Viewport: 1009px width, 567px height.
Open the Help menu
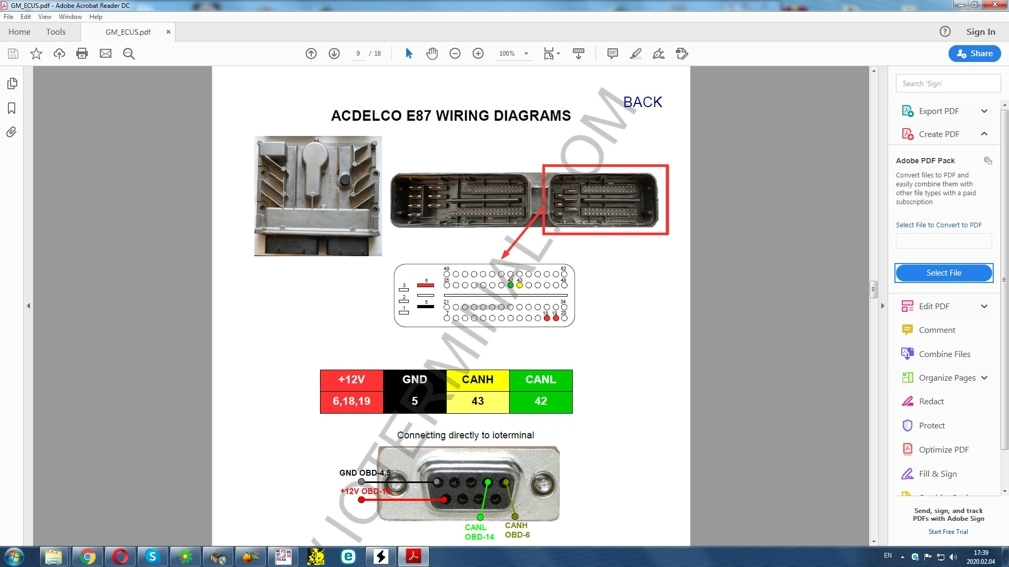(x=95, y=17)
